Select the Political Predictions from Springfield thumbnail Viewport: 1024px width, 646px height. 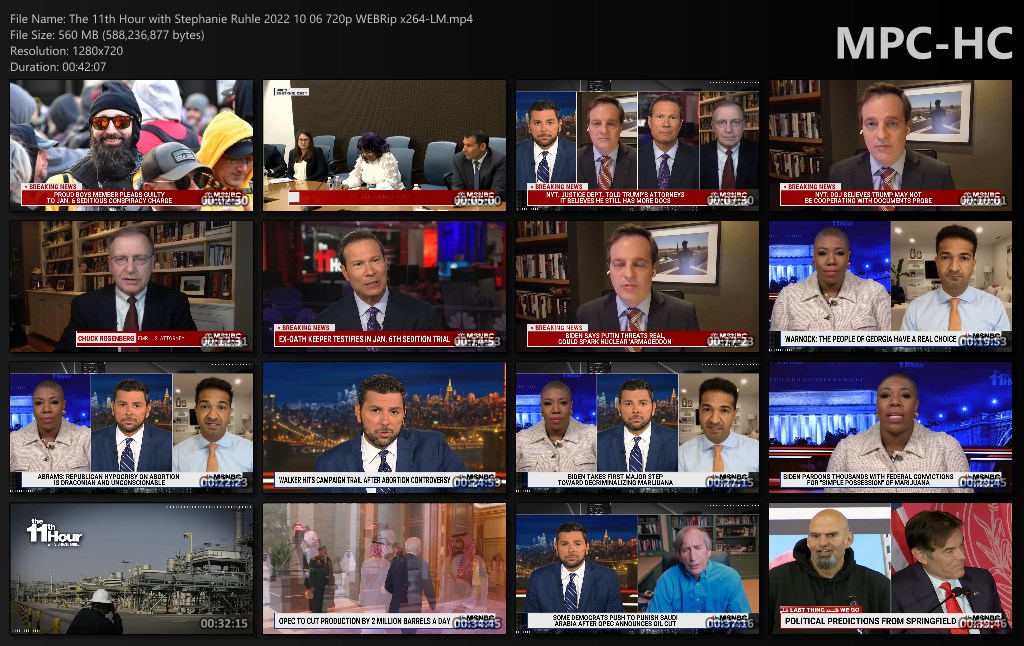[890, 568]
